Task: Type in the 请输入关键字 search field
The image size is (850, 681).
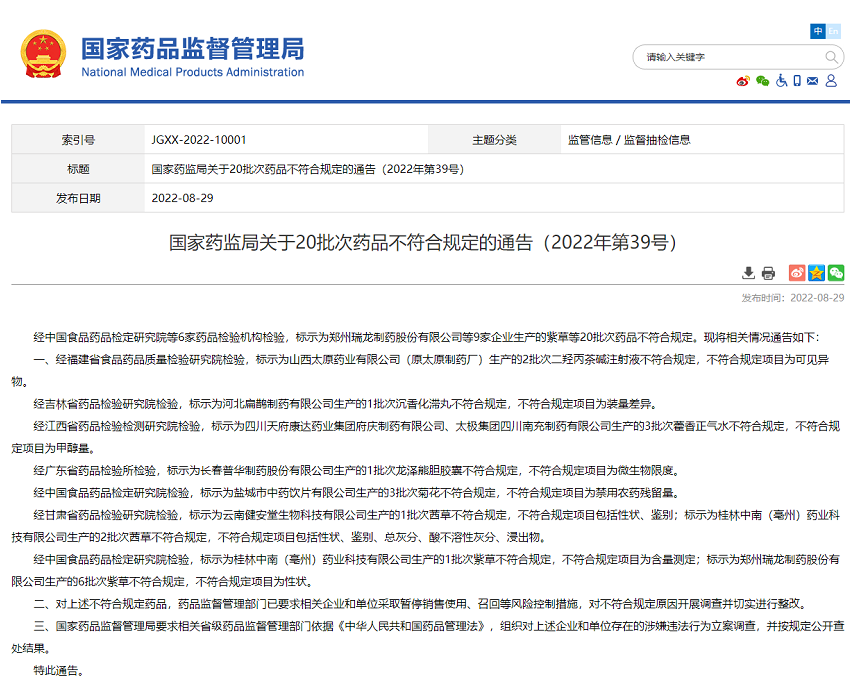Action: [720, 57]
